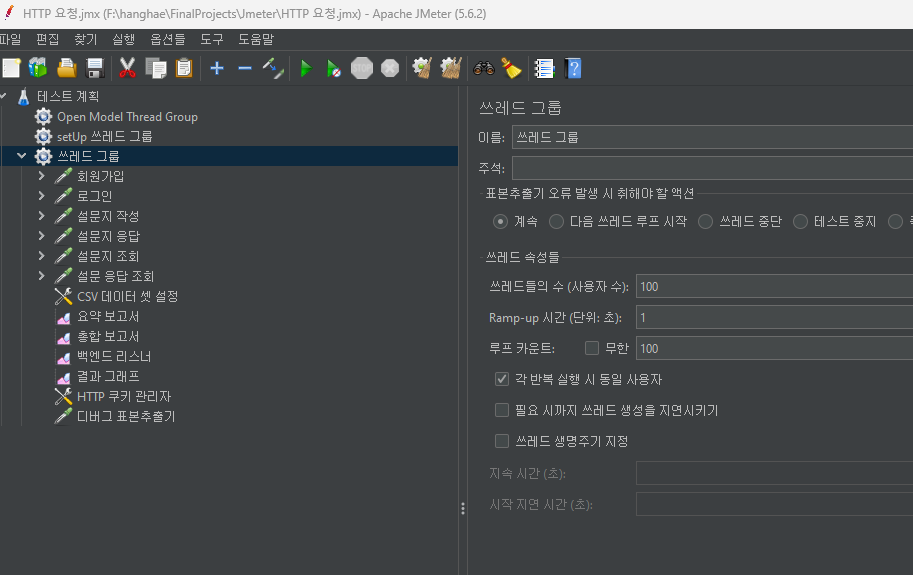Viewport: 913px width, 575px height.
Task: Click the Reset Search broom icon
Action: click(x=511, y=68)
